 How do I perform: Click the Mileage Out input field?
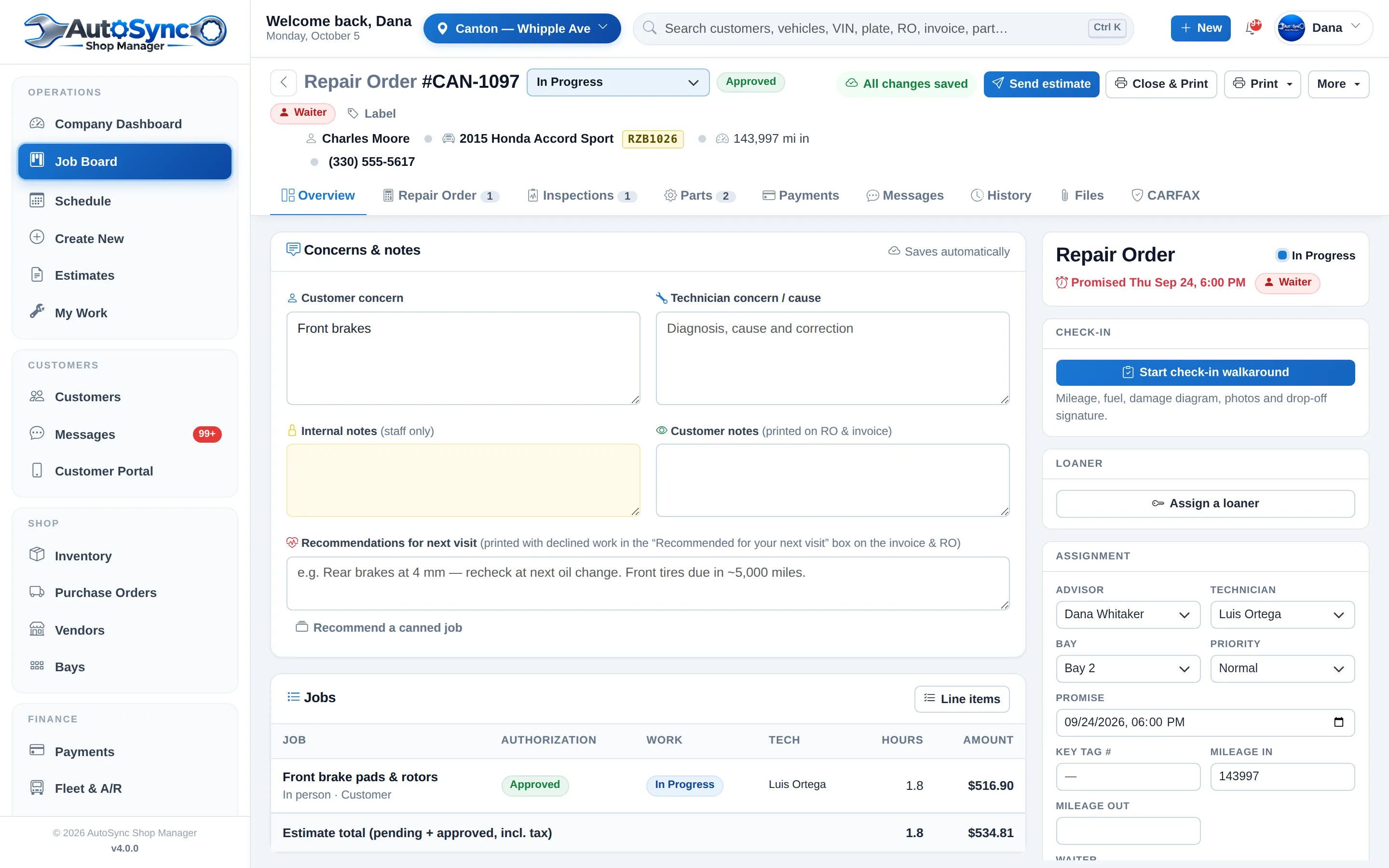tap(1127, 831)
